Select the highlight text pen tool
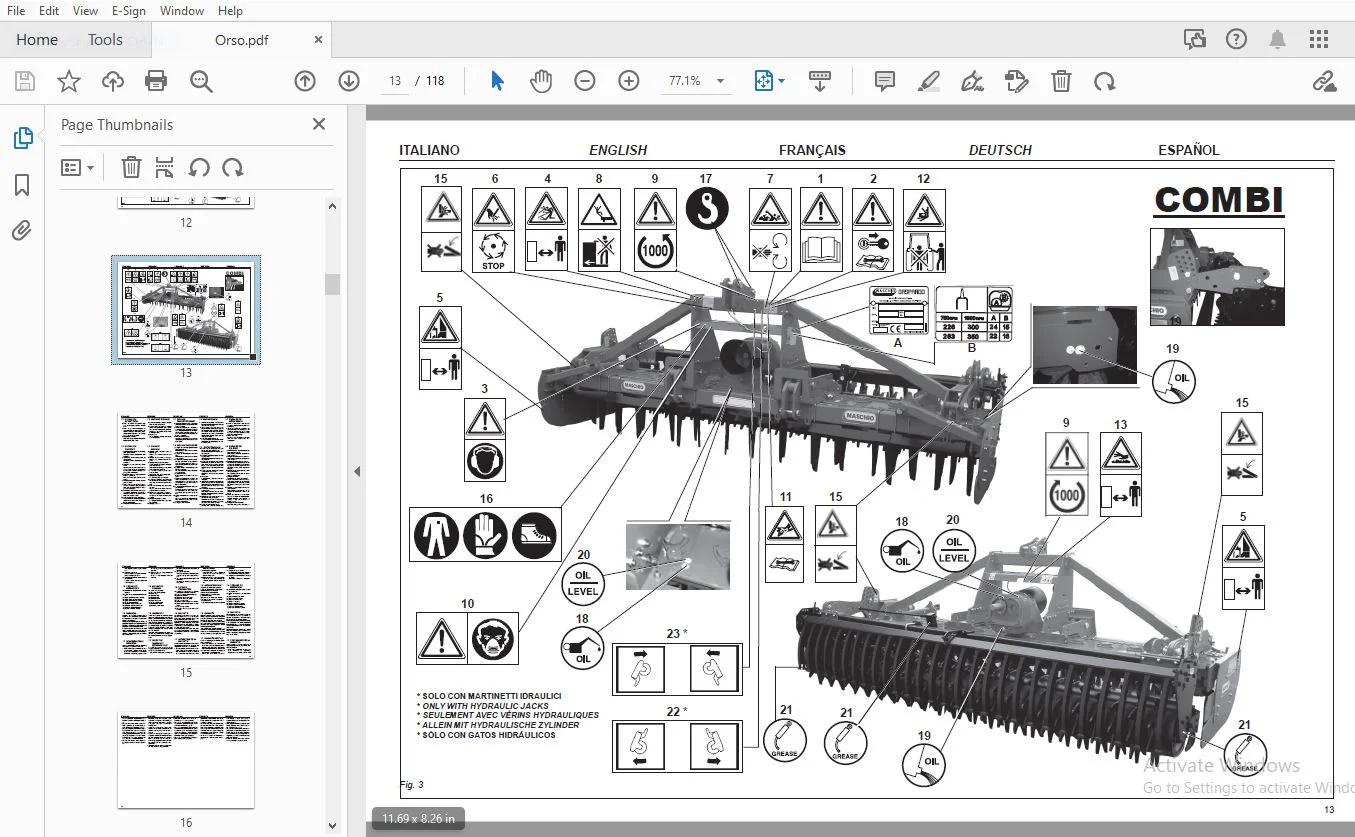The image size is (1355, 837). (929, 81)
